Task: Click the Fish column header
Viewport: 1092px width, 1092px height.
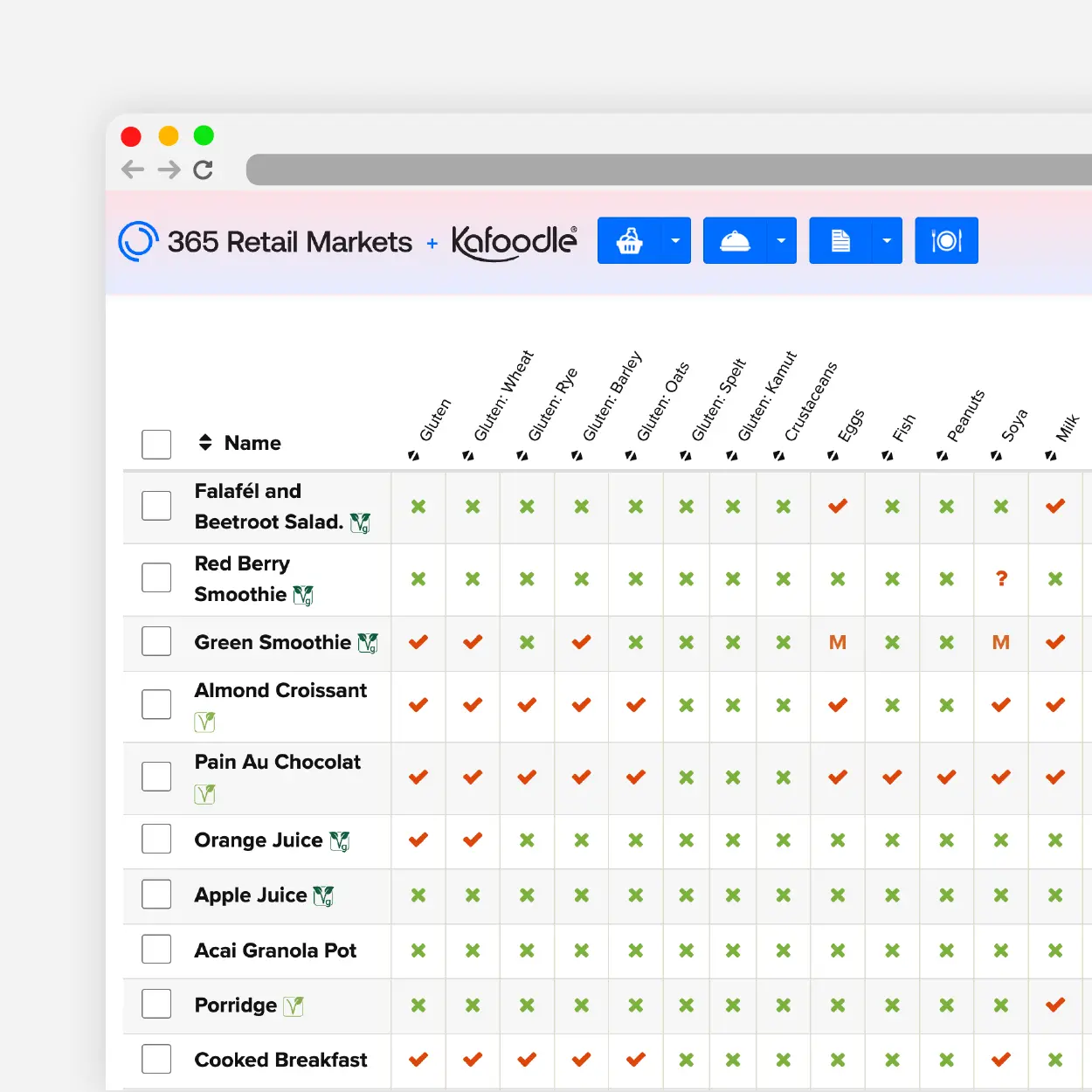Action: 903,428
